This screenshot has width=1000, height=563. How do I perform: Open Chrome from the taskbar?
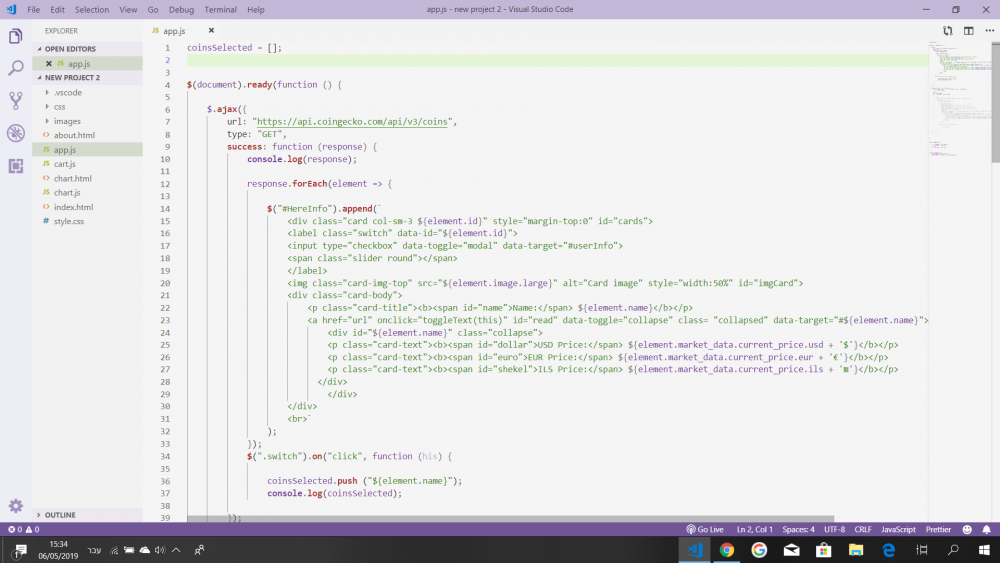(726, 550)
